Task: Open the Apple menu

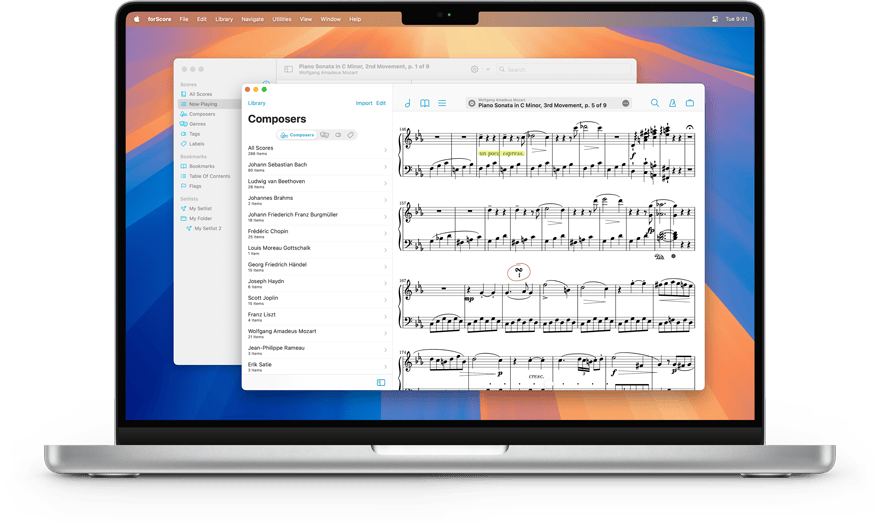Action: pos(136,19)
